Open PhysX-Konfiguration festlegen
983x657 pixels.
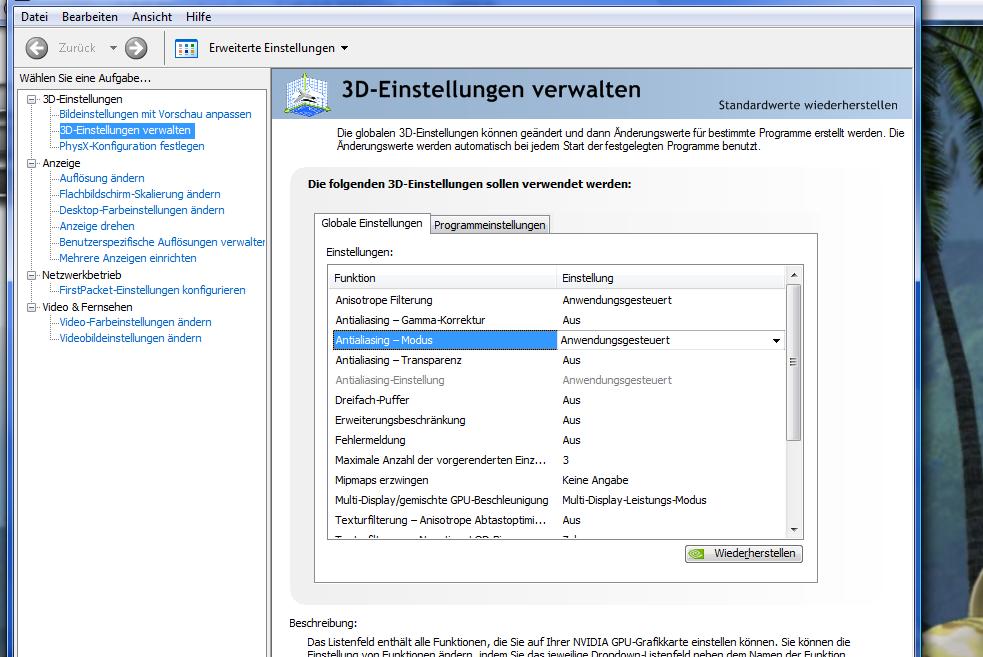click(x=132, y=146)
